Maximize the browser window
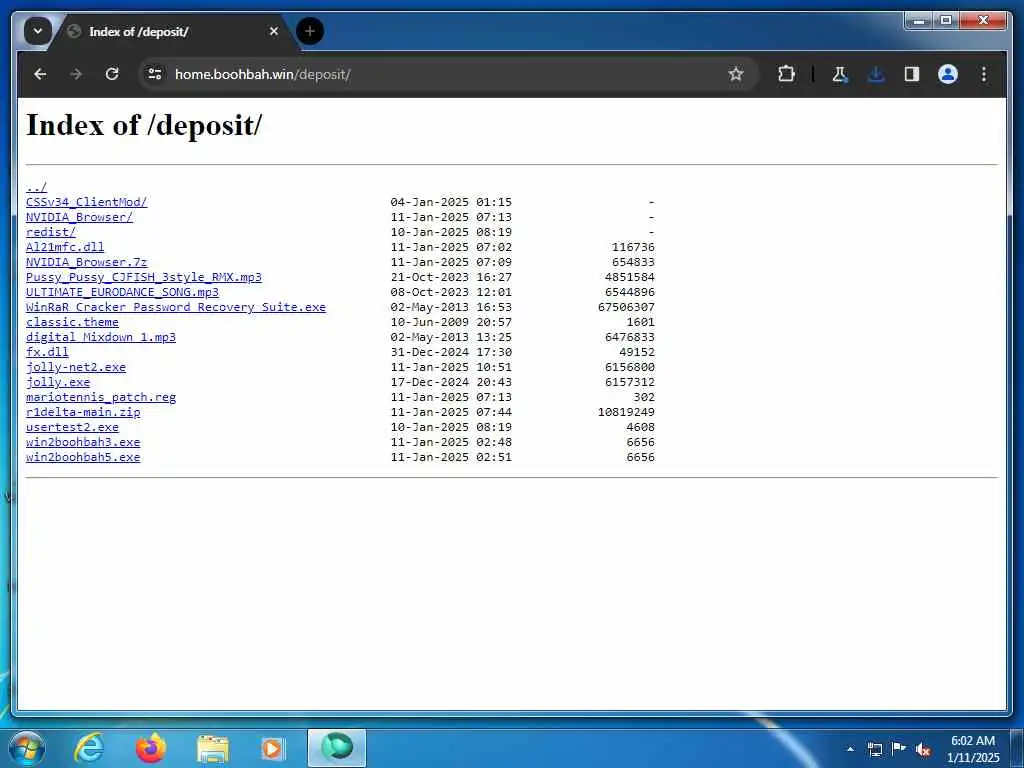 click(945, 21)
